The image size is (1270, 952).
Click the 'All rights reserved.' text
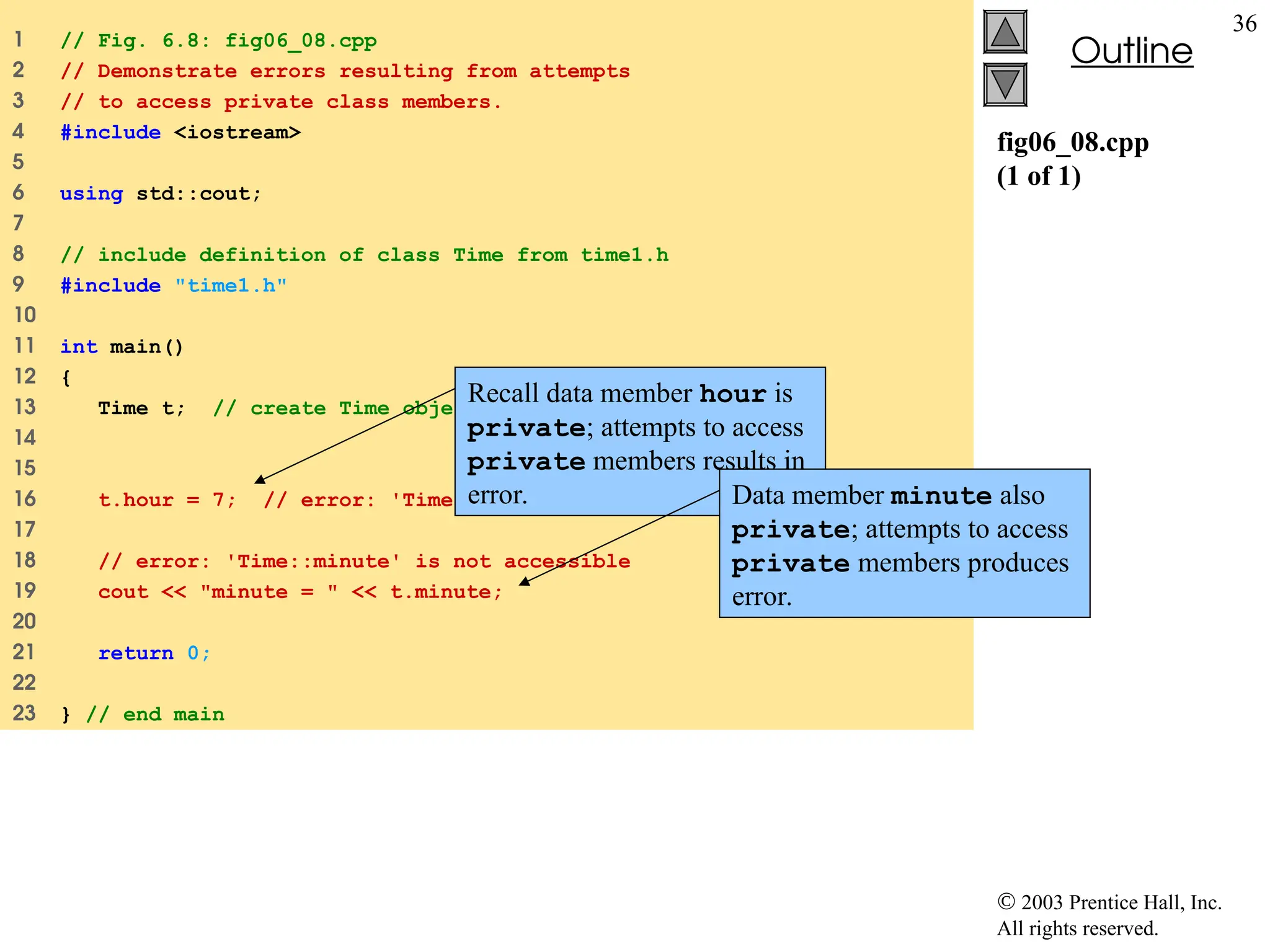click(x=1077, y=928)
